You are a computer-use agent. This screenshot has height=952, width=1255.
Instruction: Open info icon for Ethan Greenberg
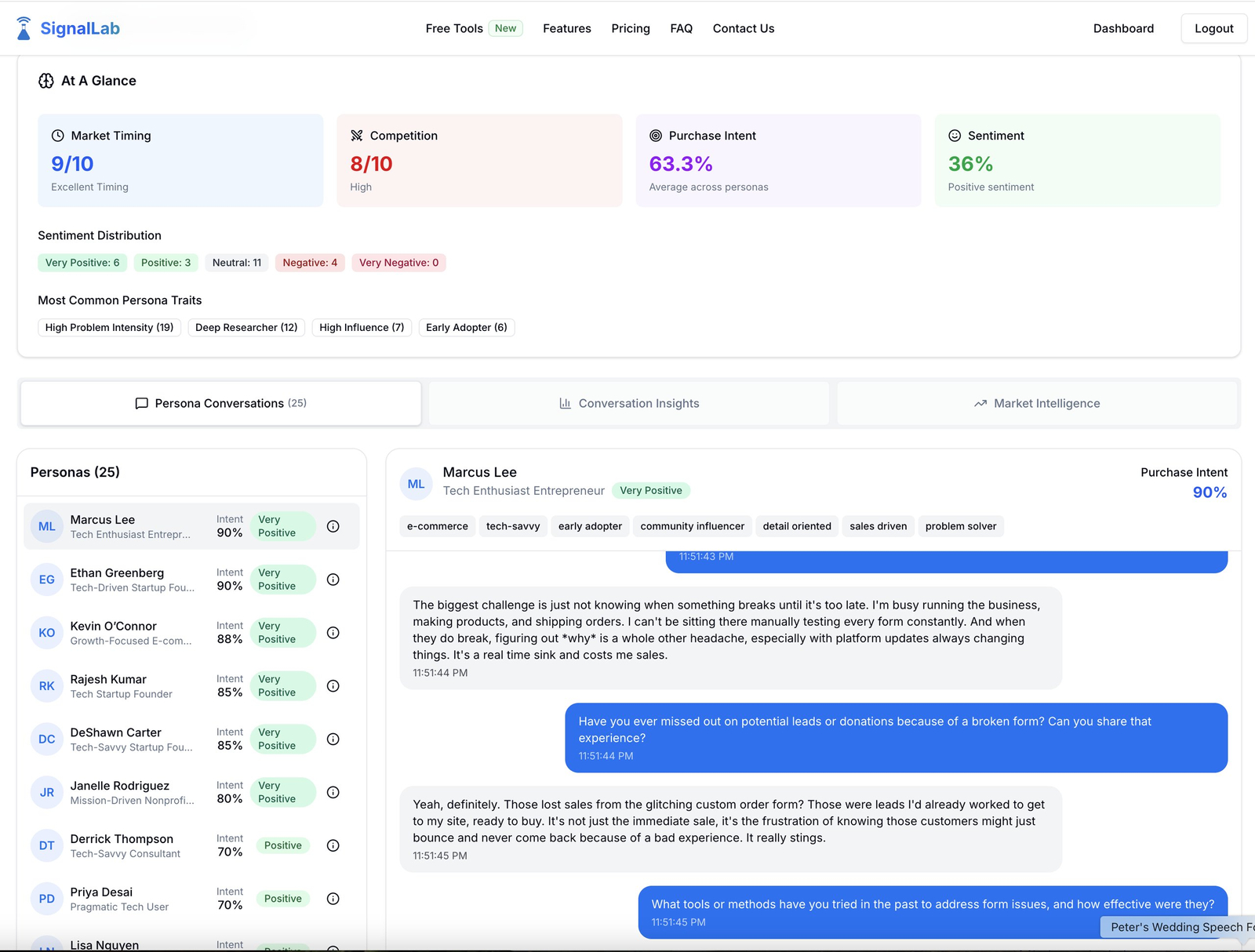tap(333, 580)
